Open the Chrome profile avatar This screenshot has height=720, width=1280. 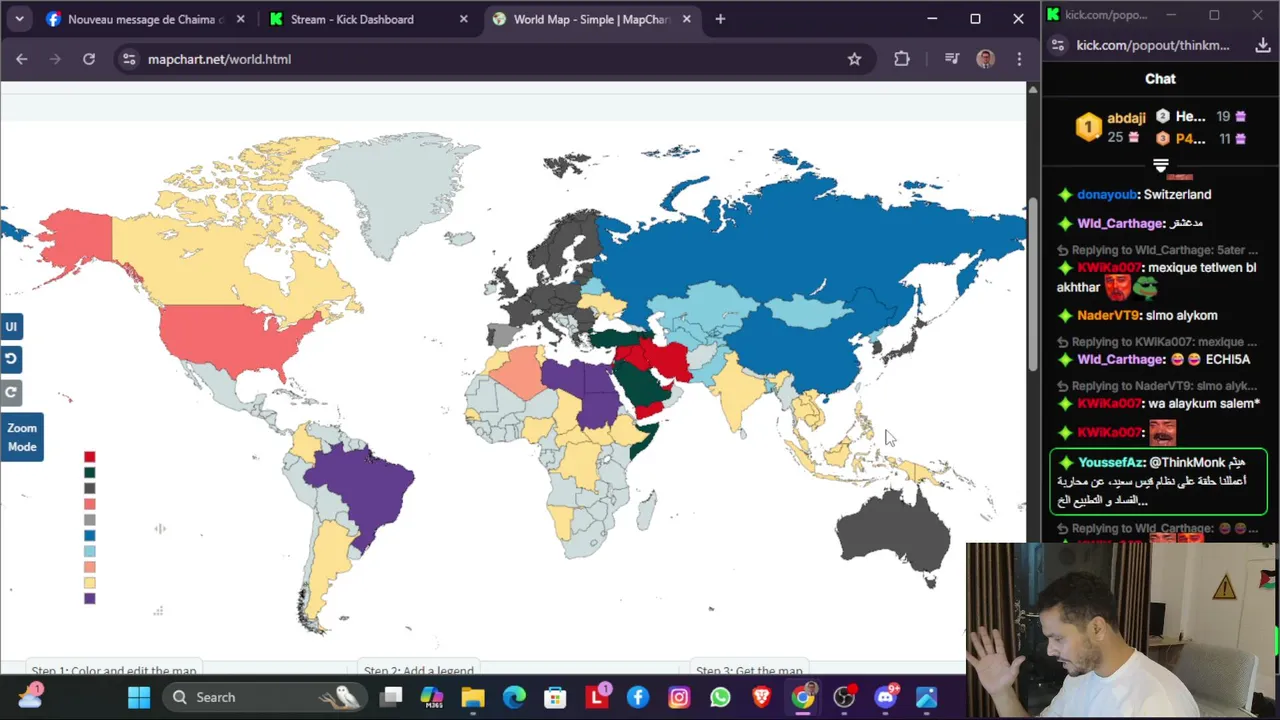(985, 59)
